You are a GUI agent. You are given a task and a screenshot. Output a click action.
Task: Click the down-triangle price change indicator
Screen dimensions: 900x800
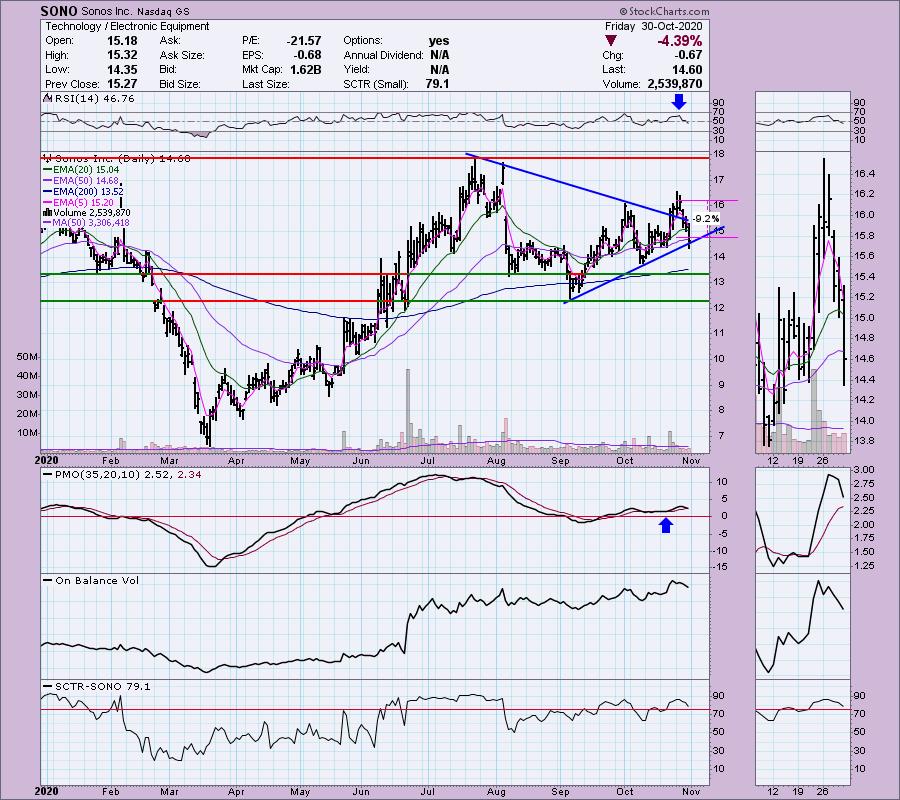click(611, 41)
